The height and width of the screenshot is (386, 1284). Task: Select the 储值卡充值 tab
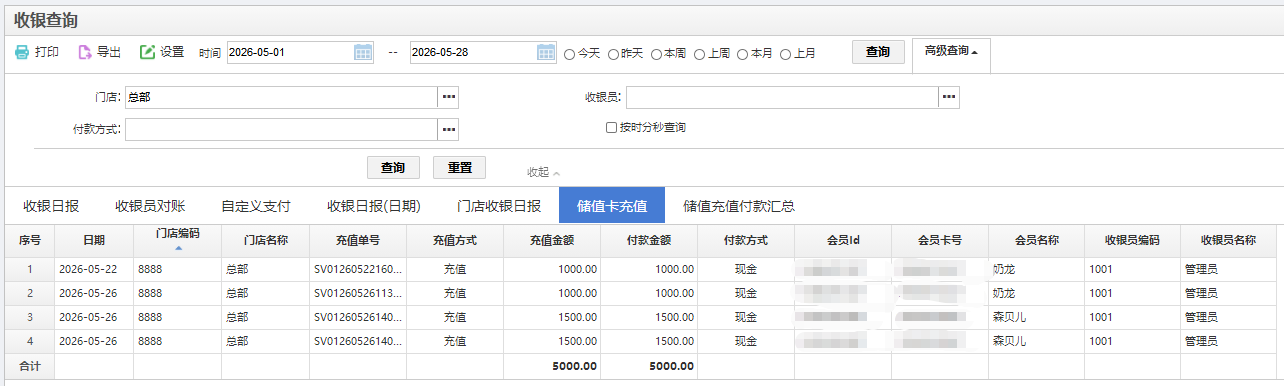click(x=612, y=206)
